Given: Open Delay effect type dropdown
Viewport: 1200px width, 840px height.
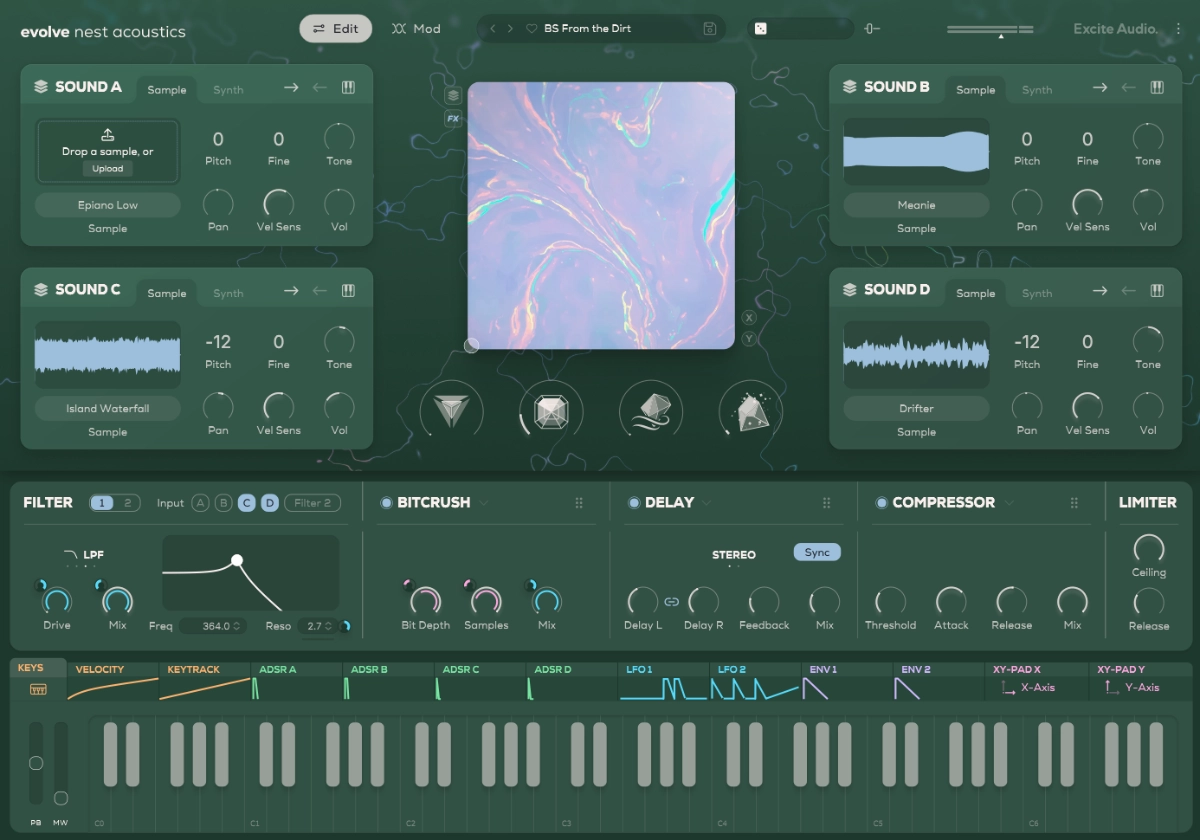Looking at the screenshot, I should (x=708, y=503).
